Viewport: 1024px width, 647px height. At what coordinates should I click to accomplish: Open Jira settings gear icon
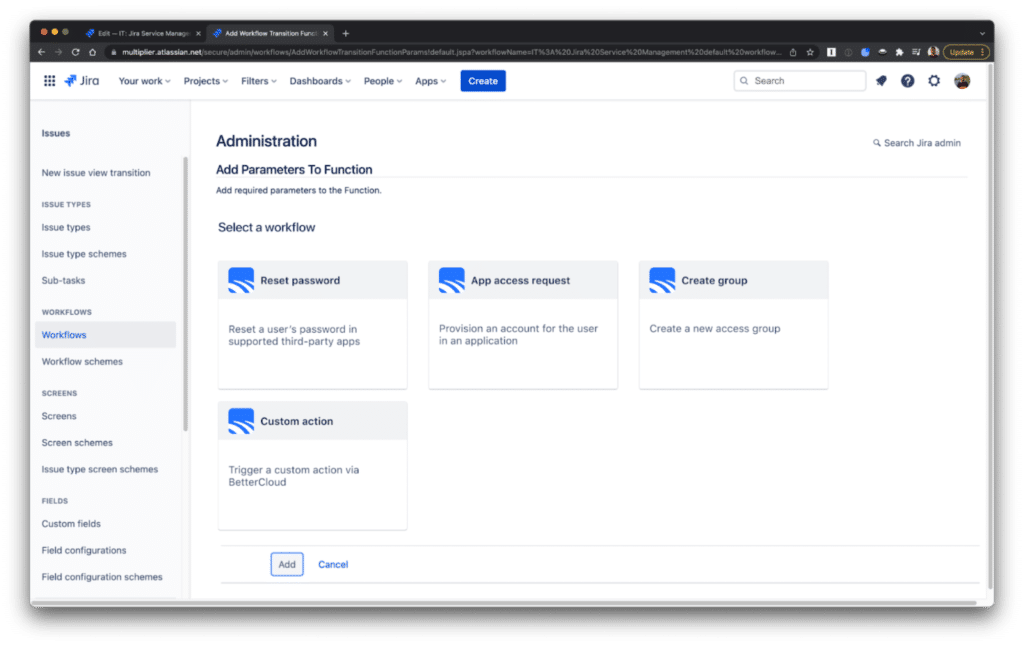pos(934,81)
